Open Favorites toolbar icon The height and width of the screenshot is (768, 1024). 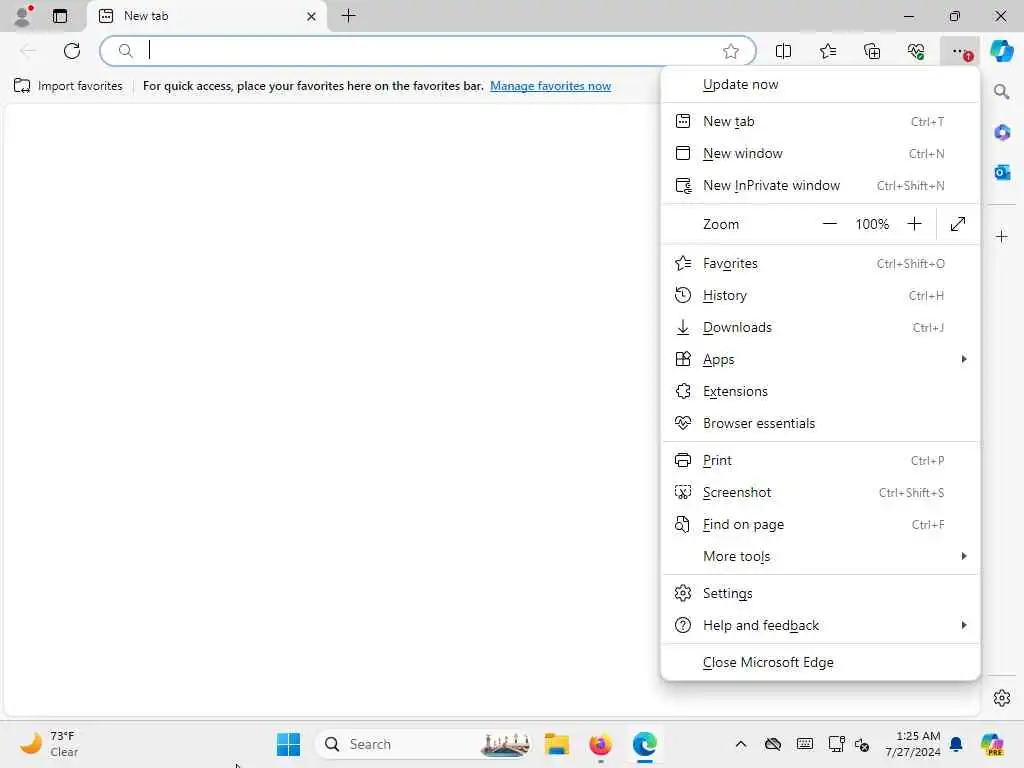[x=827, y=51]
